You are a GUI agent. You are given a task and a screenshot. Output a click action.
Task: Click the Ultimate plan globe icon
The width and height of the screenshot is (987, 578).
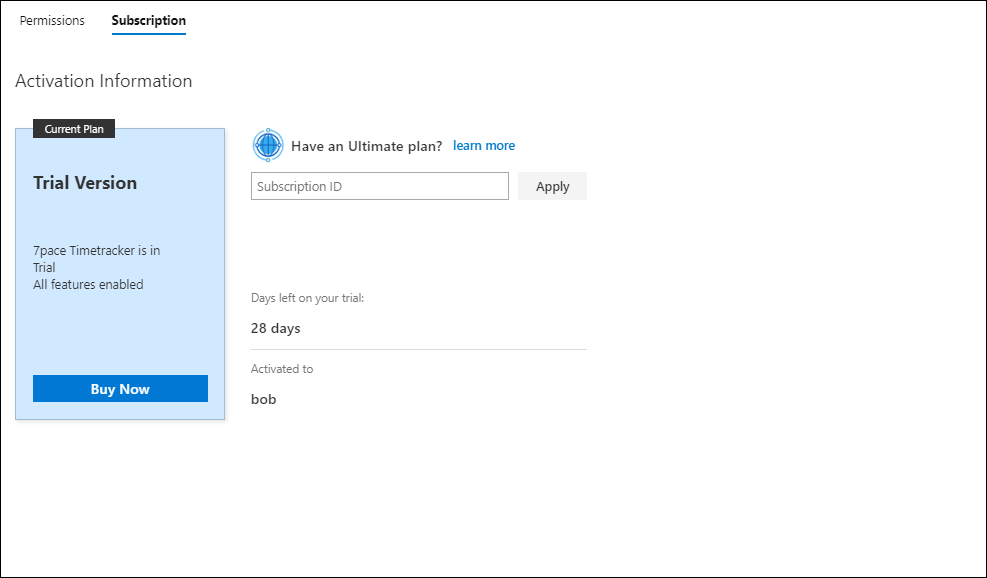point(268,145)
